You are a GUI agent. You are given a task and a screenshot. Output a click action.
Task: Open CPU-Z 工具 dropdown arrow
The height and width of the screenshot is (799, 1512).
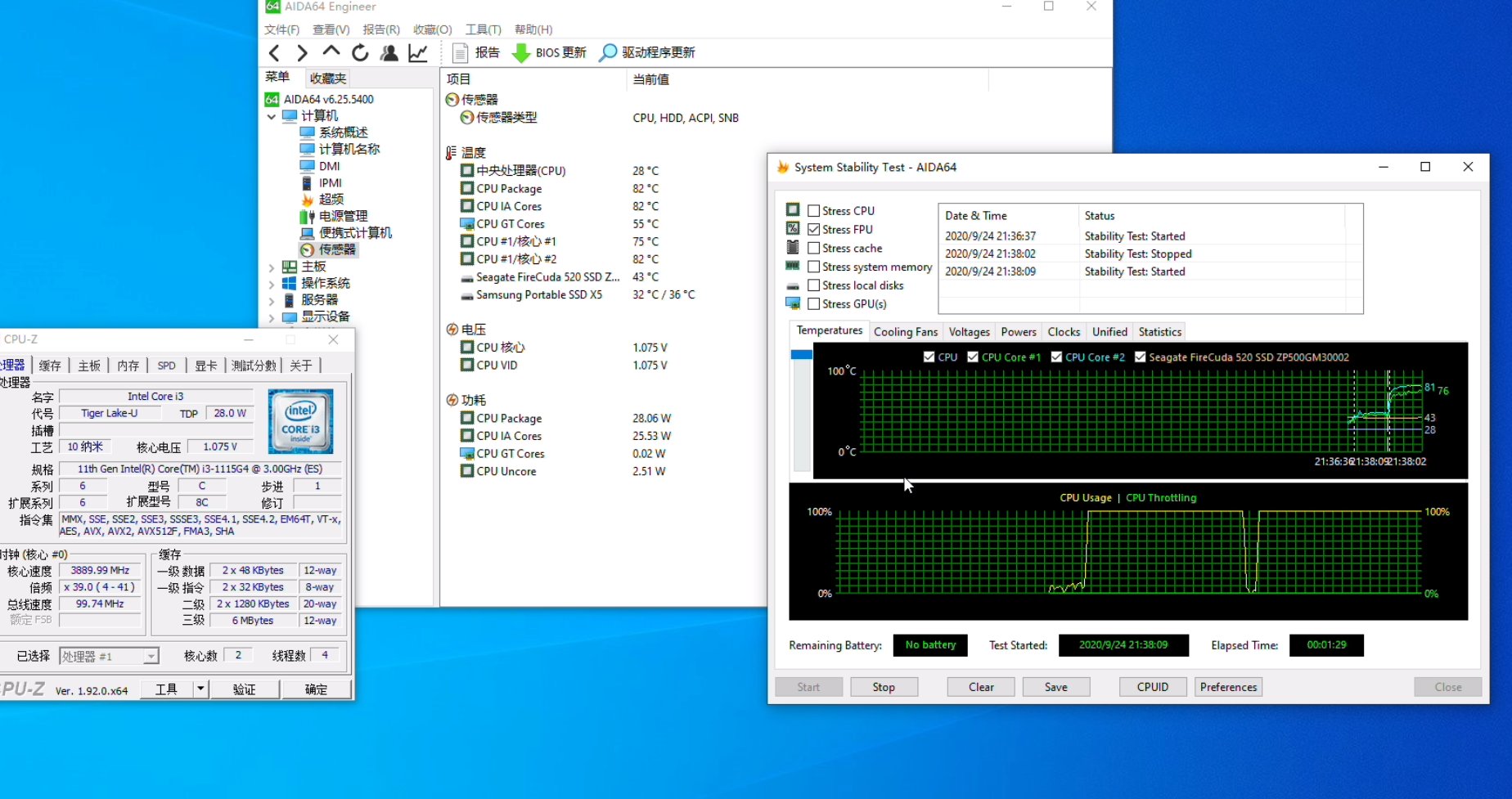[x=200, y=689]
